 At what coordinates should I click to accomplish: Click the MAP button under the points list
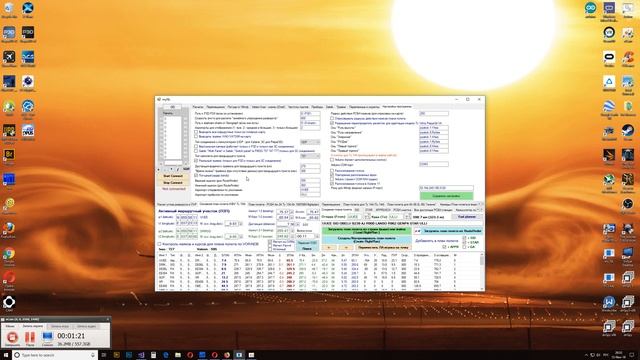[x=186, y=169]
